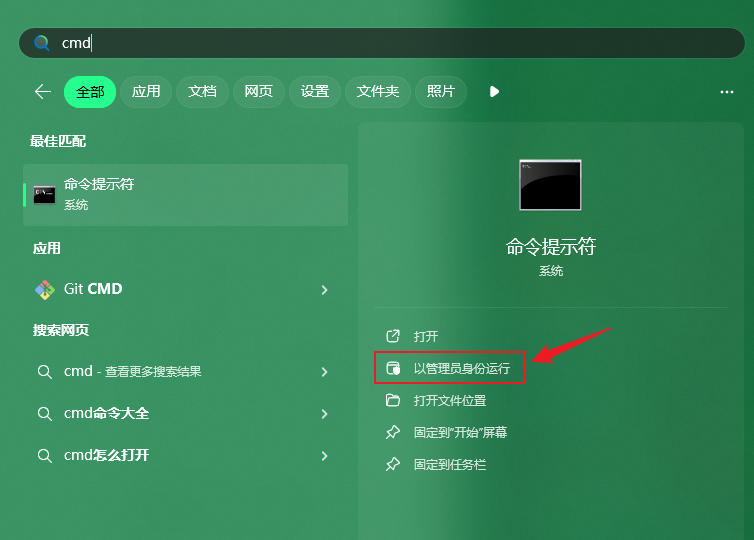754x540 pixels.
Task: Switch to the 网页 filter tab
Action: 258,92
